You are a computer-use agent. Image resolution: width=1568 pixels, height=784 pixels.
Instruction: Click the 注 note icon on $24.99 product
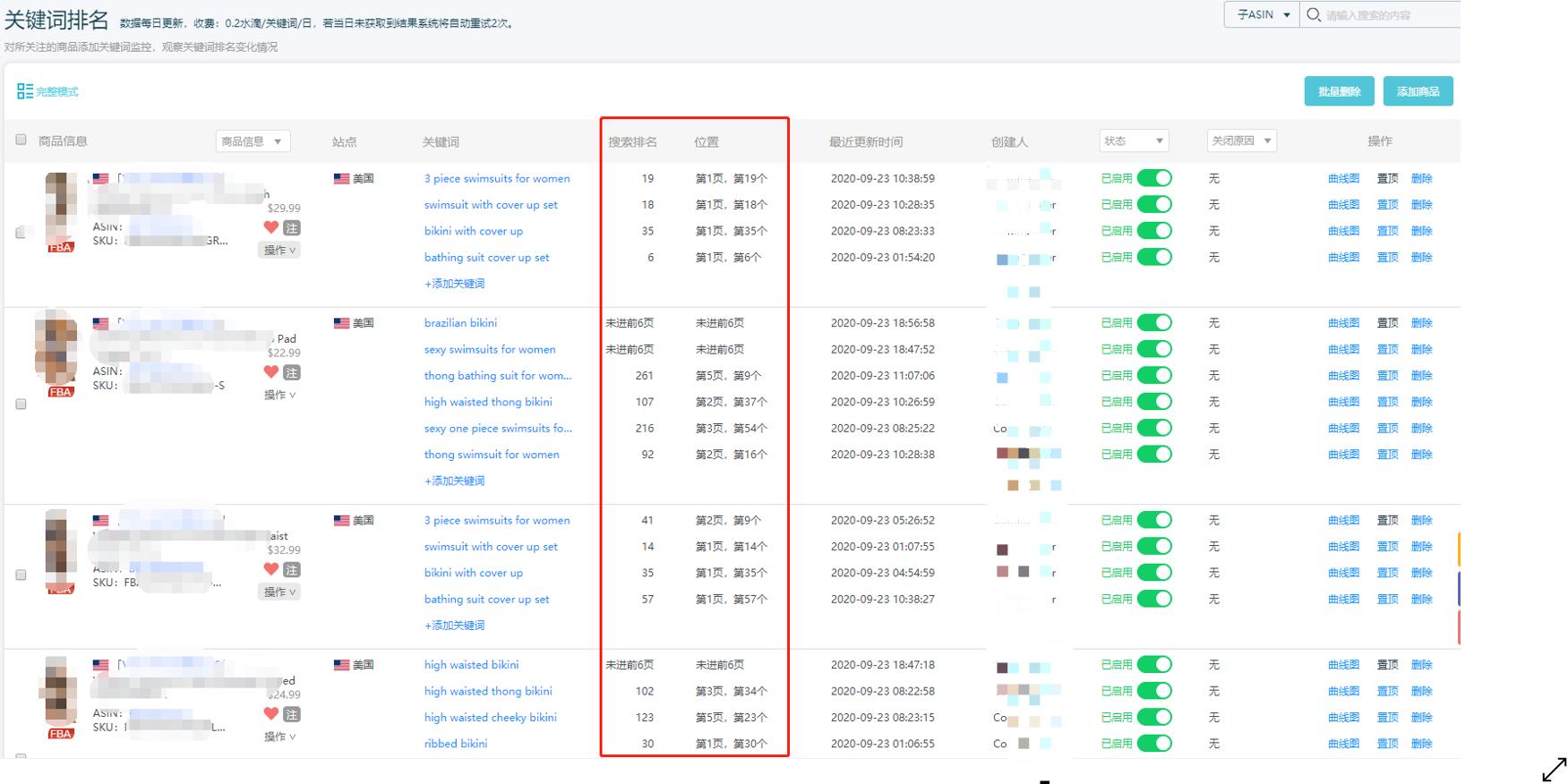coord(292,714)
